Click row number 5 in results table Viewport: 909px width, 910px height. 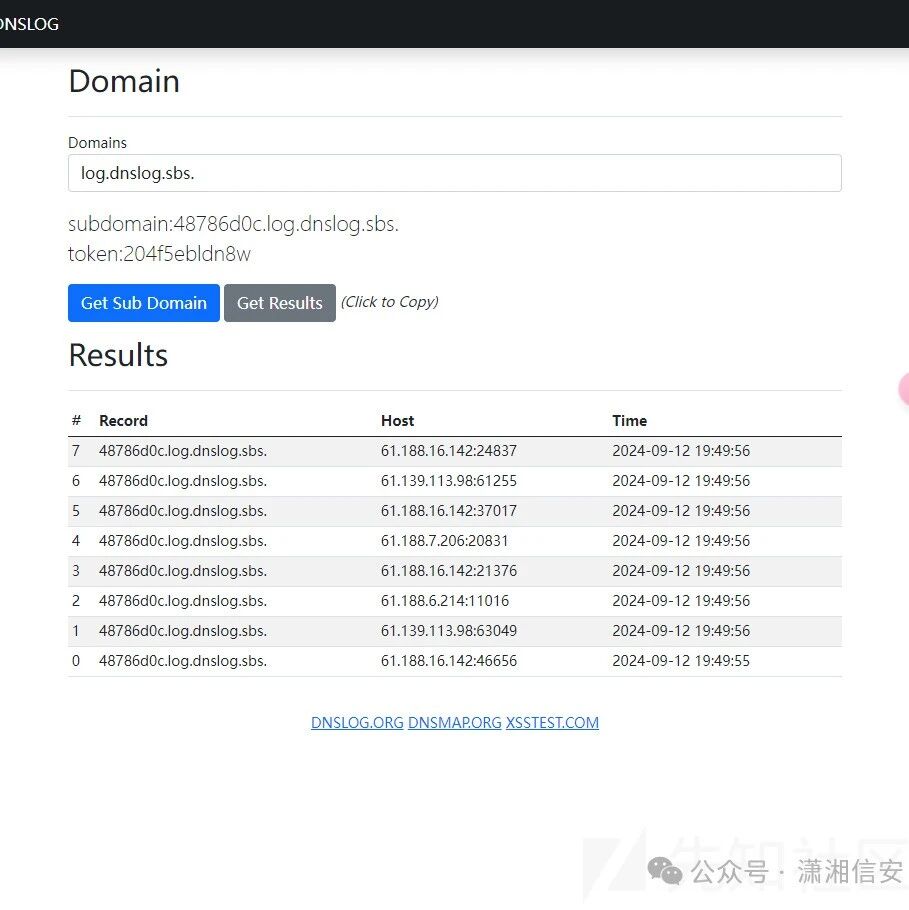[76, 511]
